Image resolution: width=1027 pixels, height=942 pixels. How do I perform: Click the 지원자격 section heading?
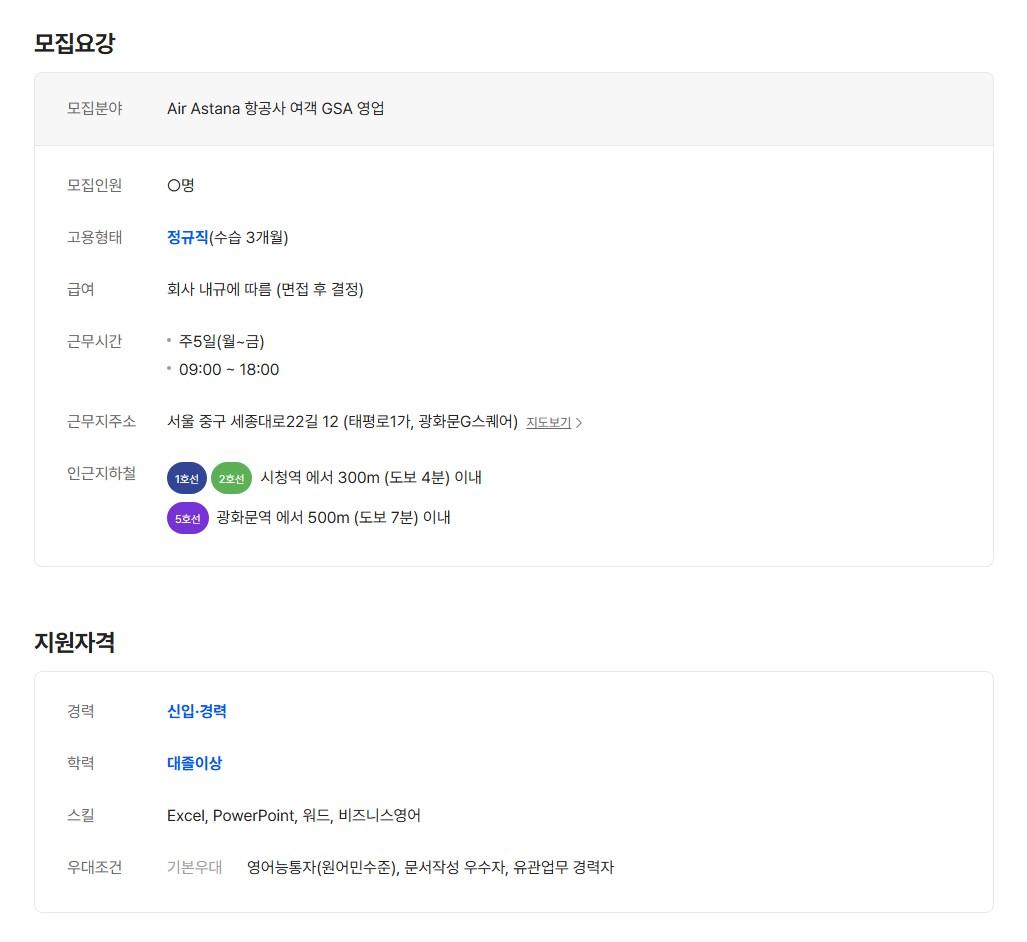pyautogui.click(x=75, y=642)
